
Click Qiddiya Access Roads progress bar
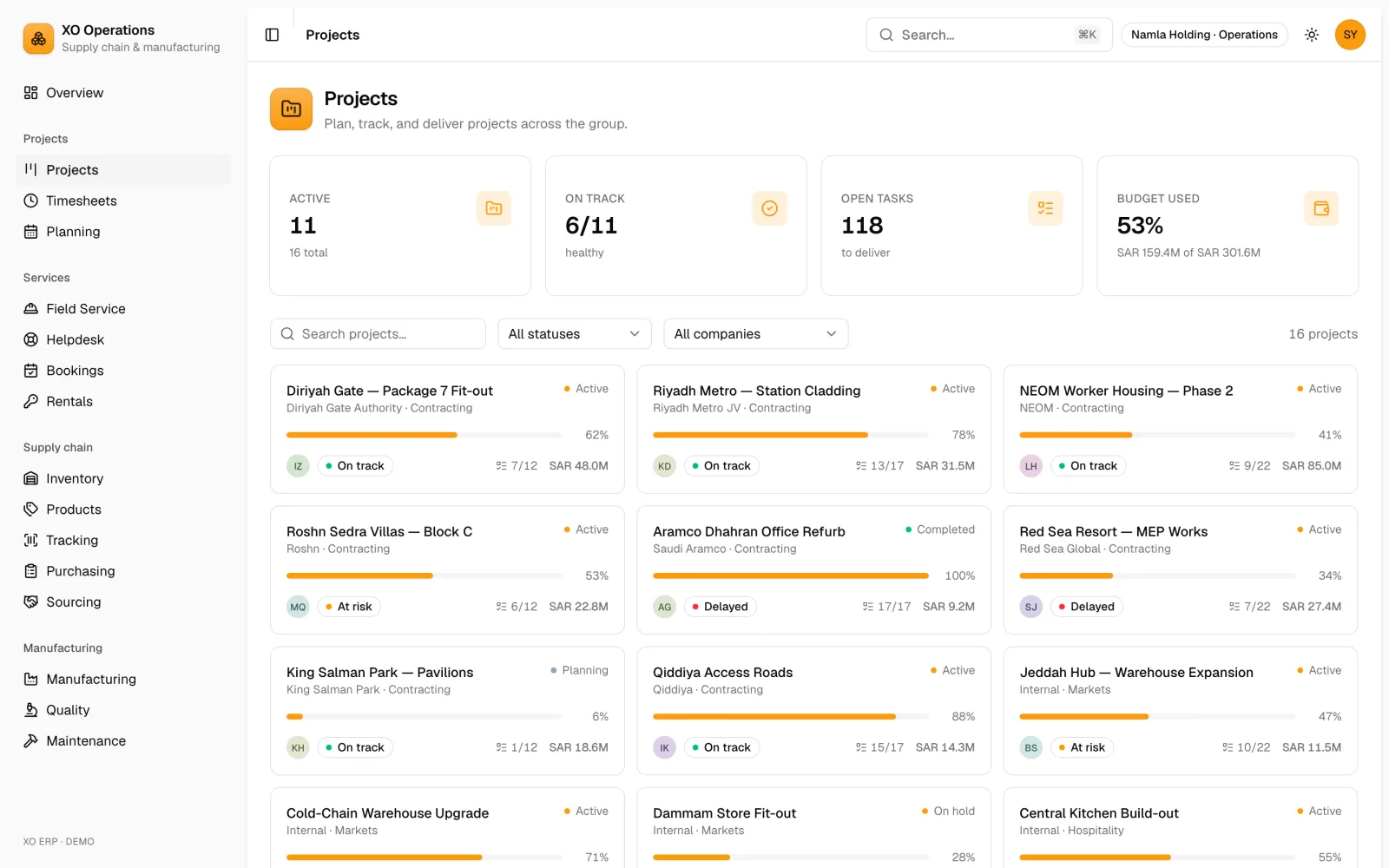[791, 717]
